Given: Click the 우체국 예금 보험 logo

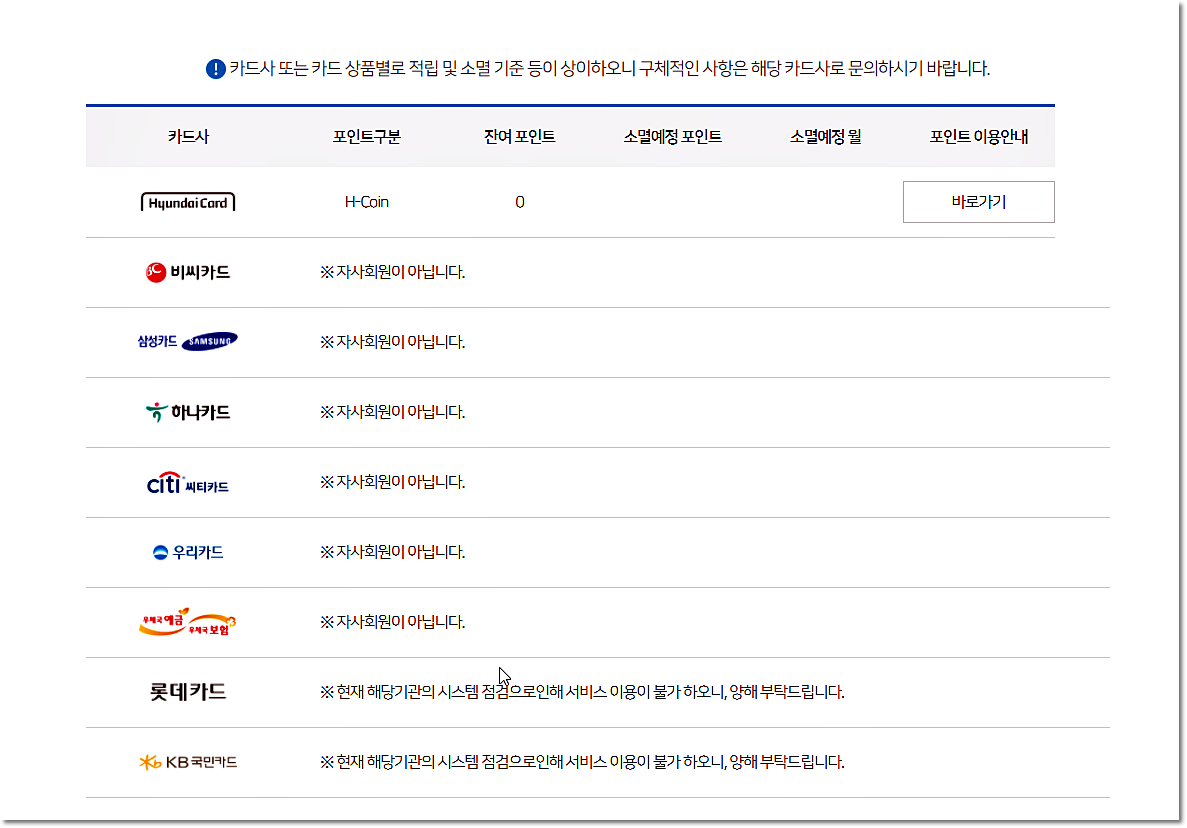Looking at the screenshot, I should (x=188, y=621).
